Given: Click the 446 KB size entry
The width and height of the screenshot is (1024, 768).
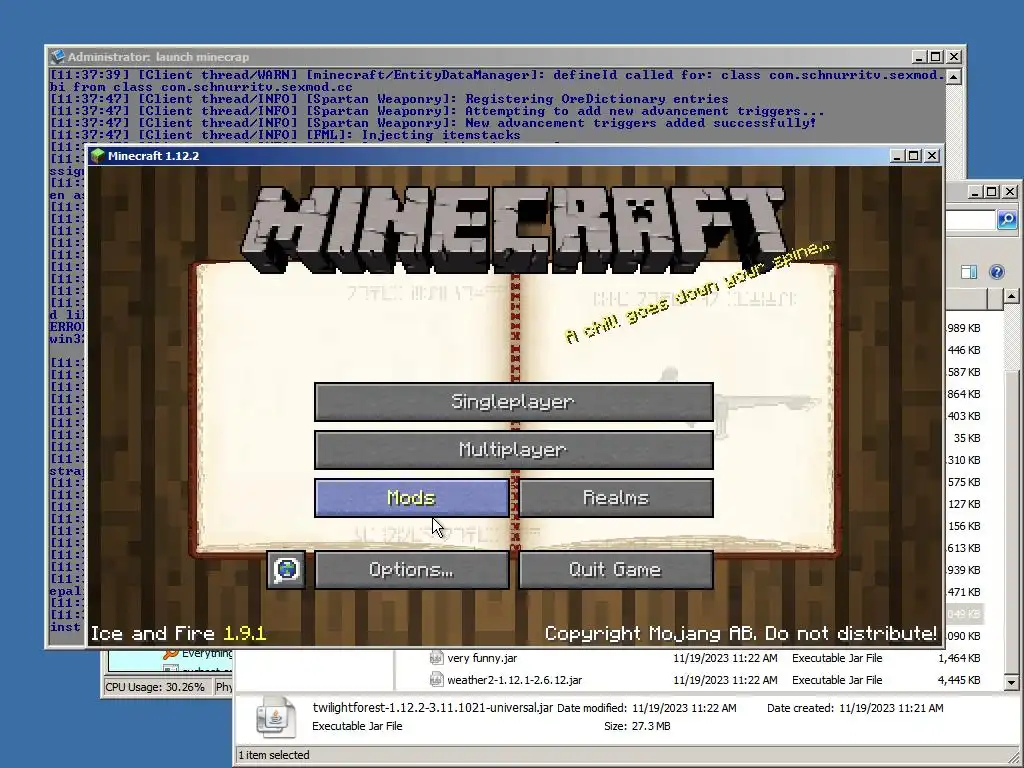Looking at the screenshot, I should point(964,350).
